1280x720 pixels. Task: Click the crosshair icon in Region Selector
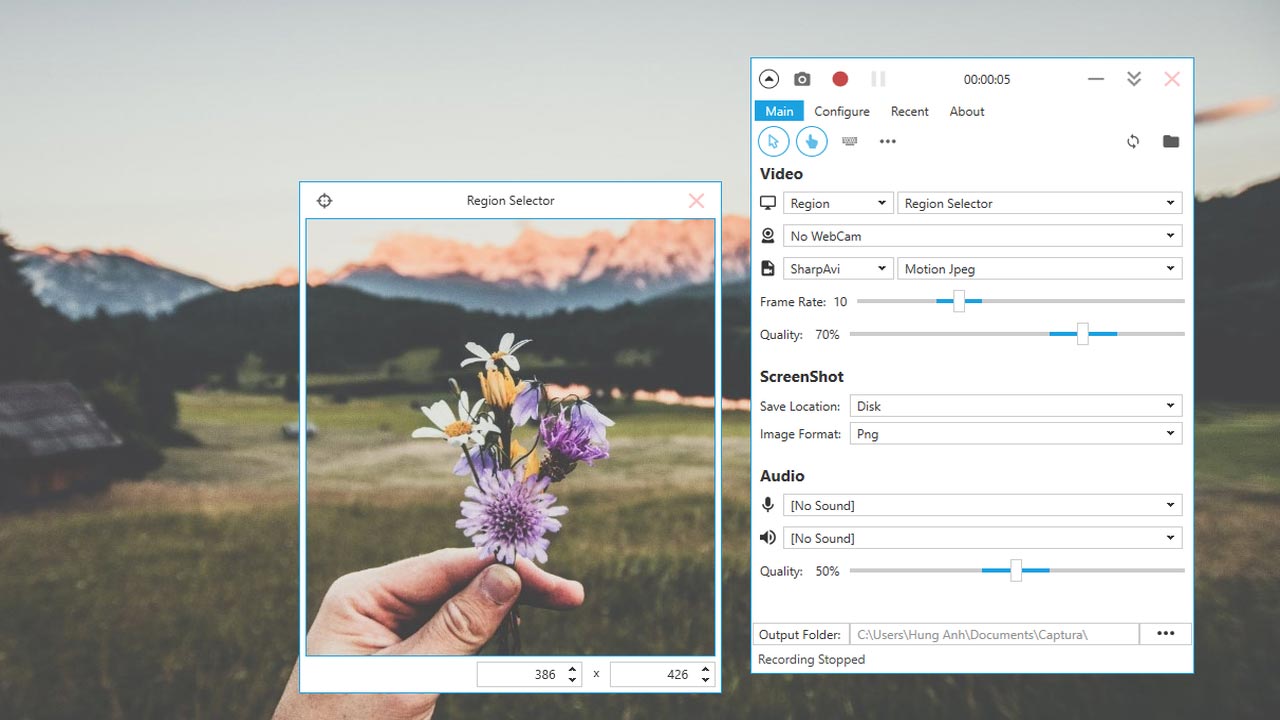324,201
